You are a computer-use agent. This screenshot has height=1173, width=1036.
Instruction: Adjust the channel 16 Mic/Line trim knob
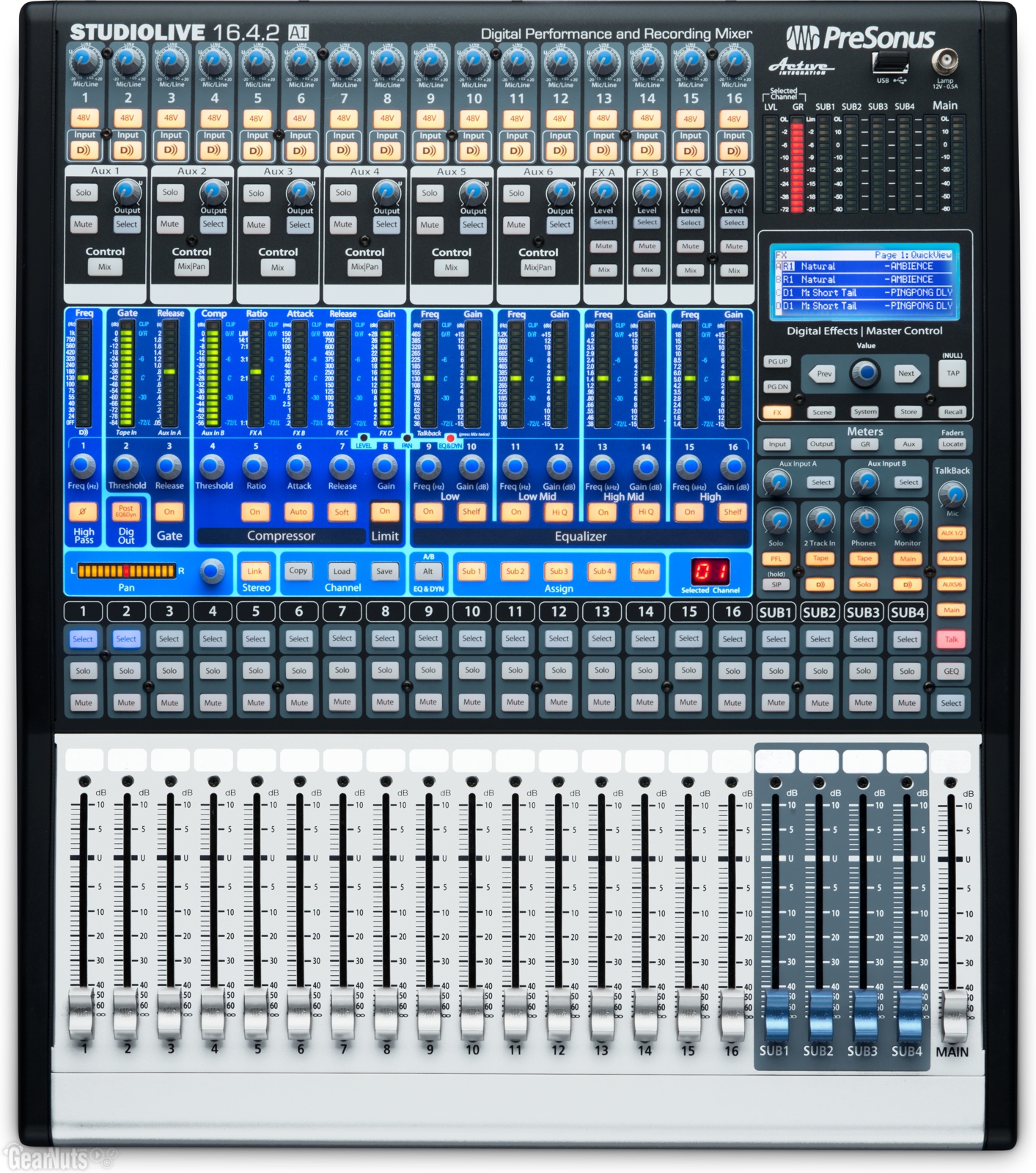pyautogui.click(x=734, y=62)
